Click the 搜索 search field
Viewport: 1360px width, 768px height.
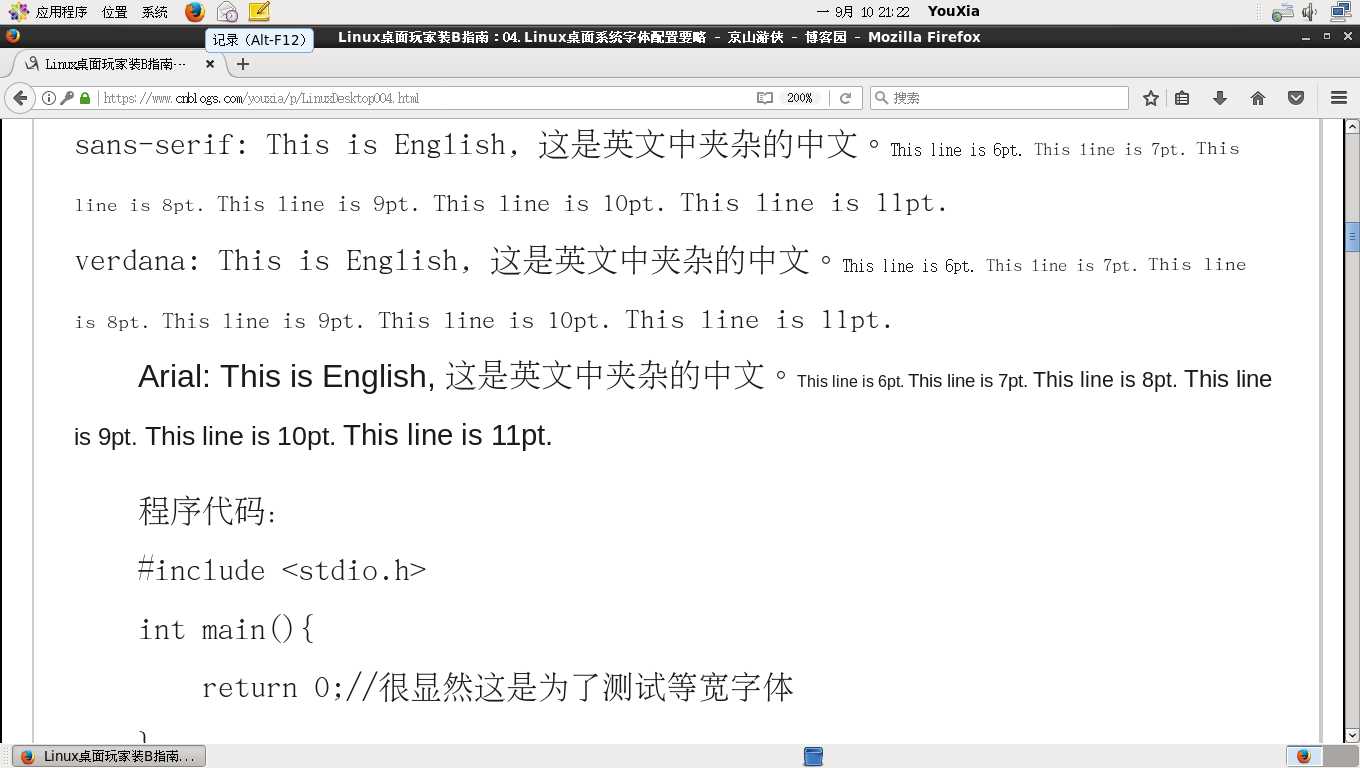(x=1000, y=98)
